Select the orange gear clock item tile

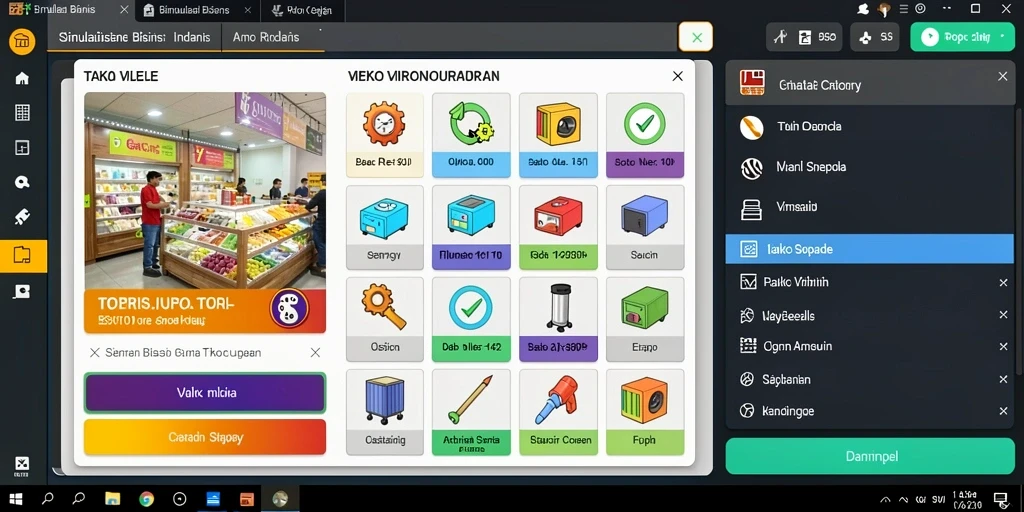tap(385, 135)
